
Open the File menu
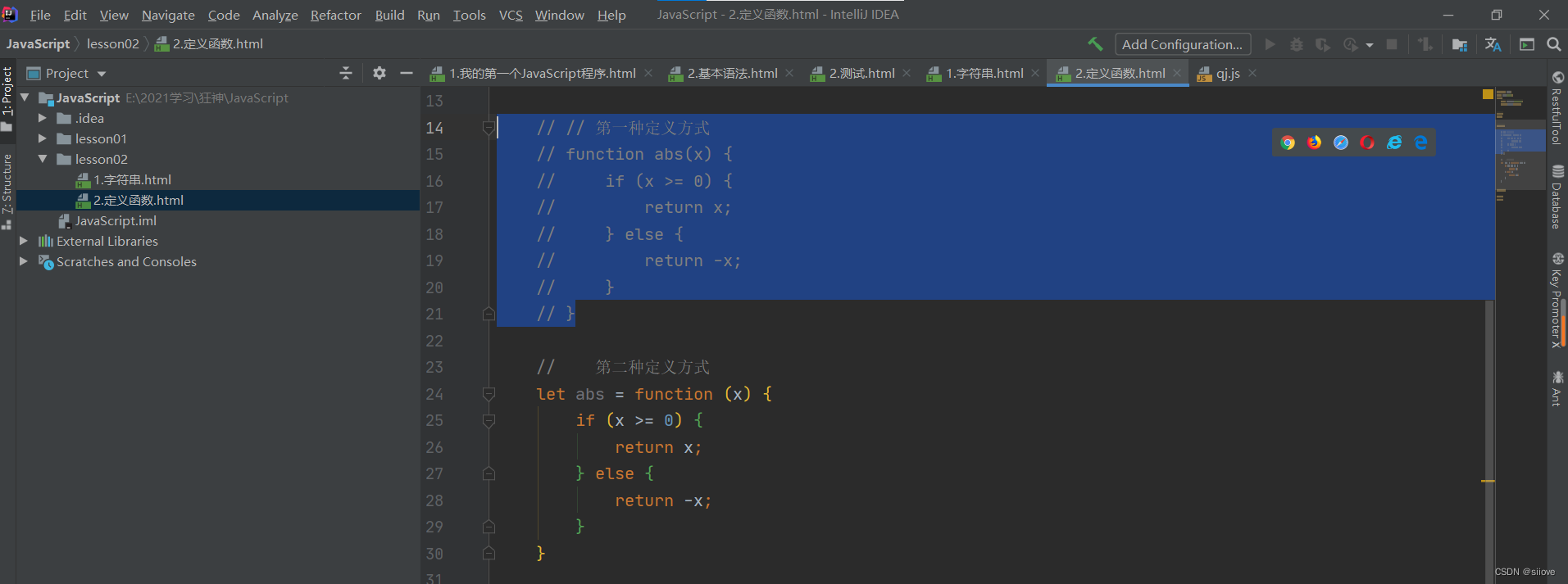pos(40,15)
